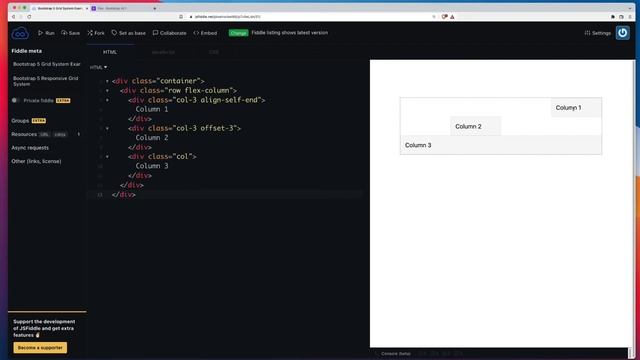Click Column 3 box in result preview
The width and height of the screenshot is (640, 360).
tap(501, 145)
